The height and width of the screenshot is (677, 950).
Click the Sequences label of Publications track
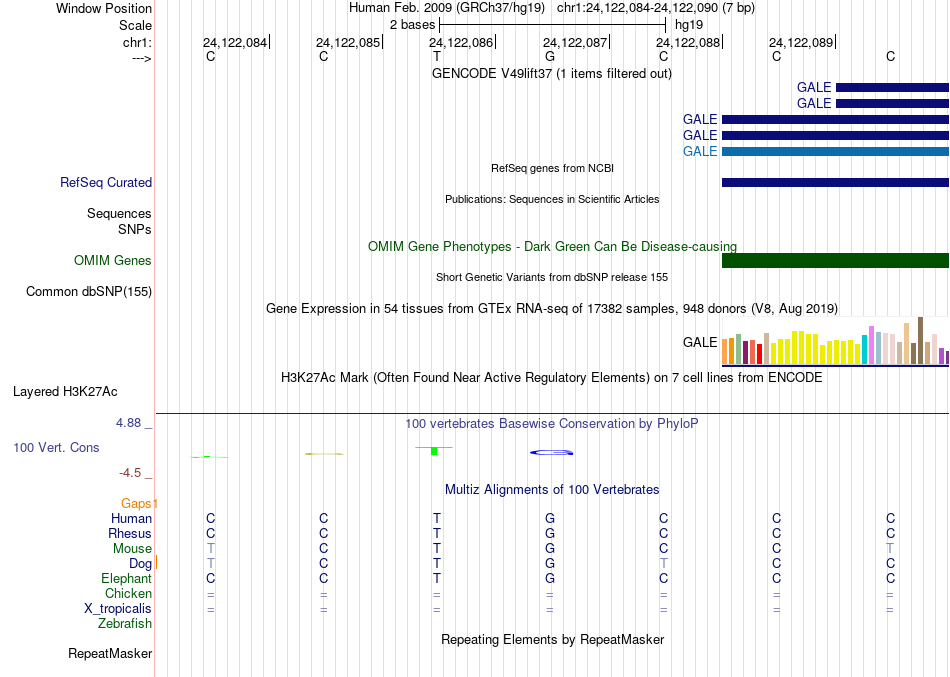[x=119, y=213]
